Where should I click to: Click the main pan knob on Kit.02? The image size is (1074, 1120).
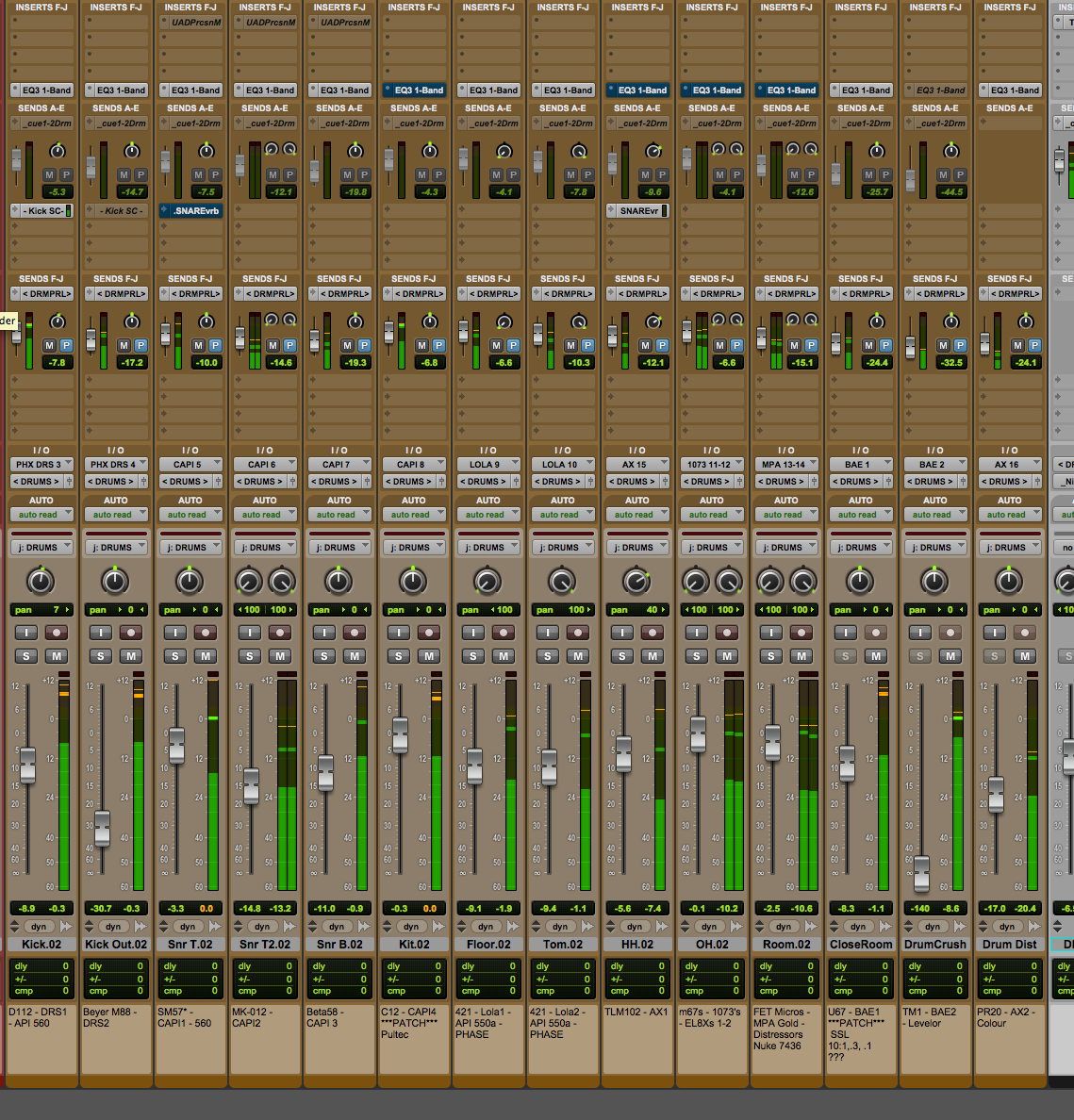[x=413, y=582]
